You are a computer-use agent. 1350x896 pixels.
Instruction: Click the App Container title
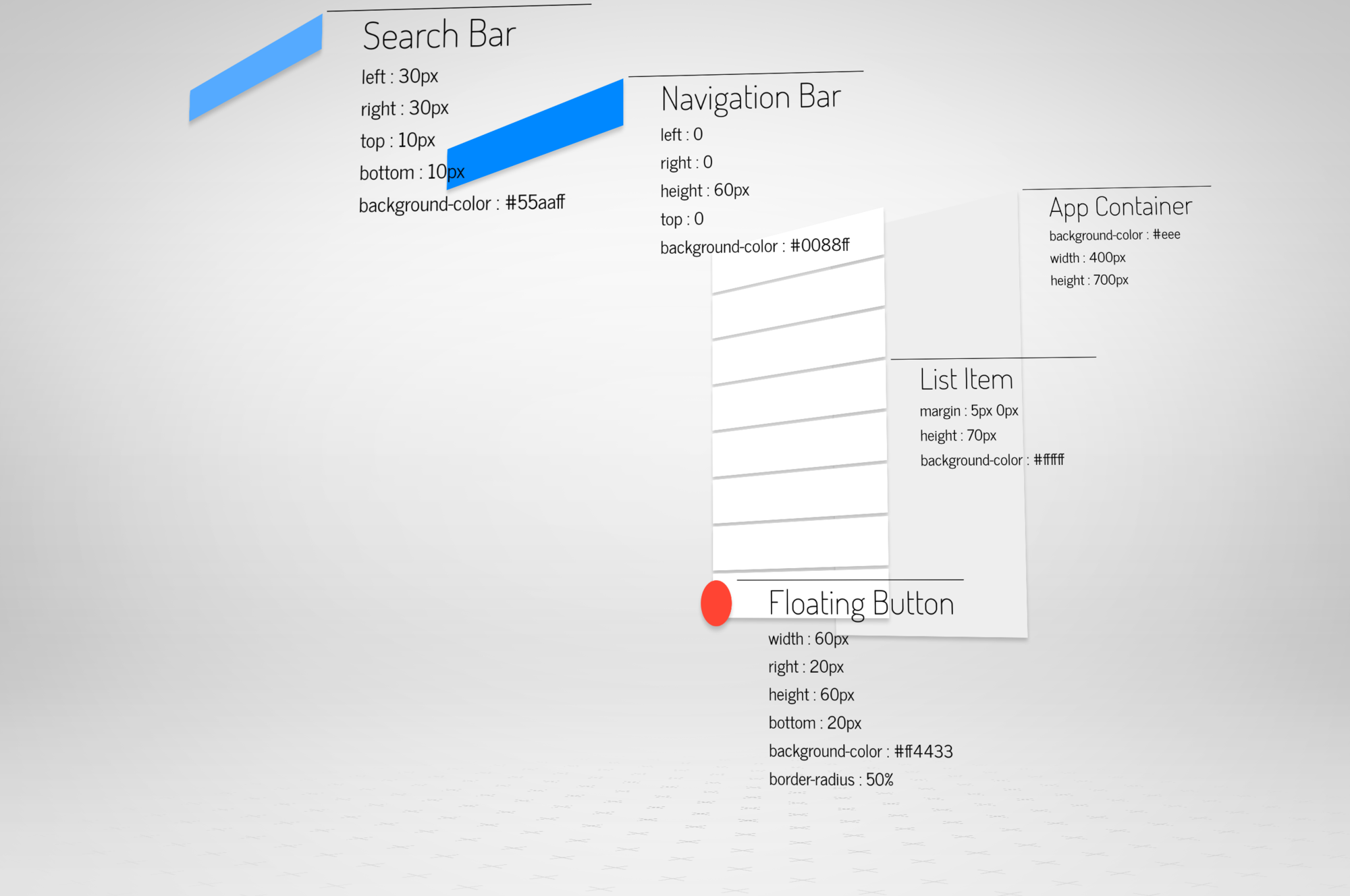[x=1120, y=206]
